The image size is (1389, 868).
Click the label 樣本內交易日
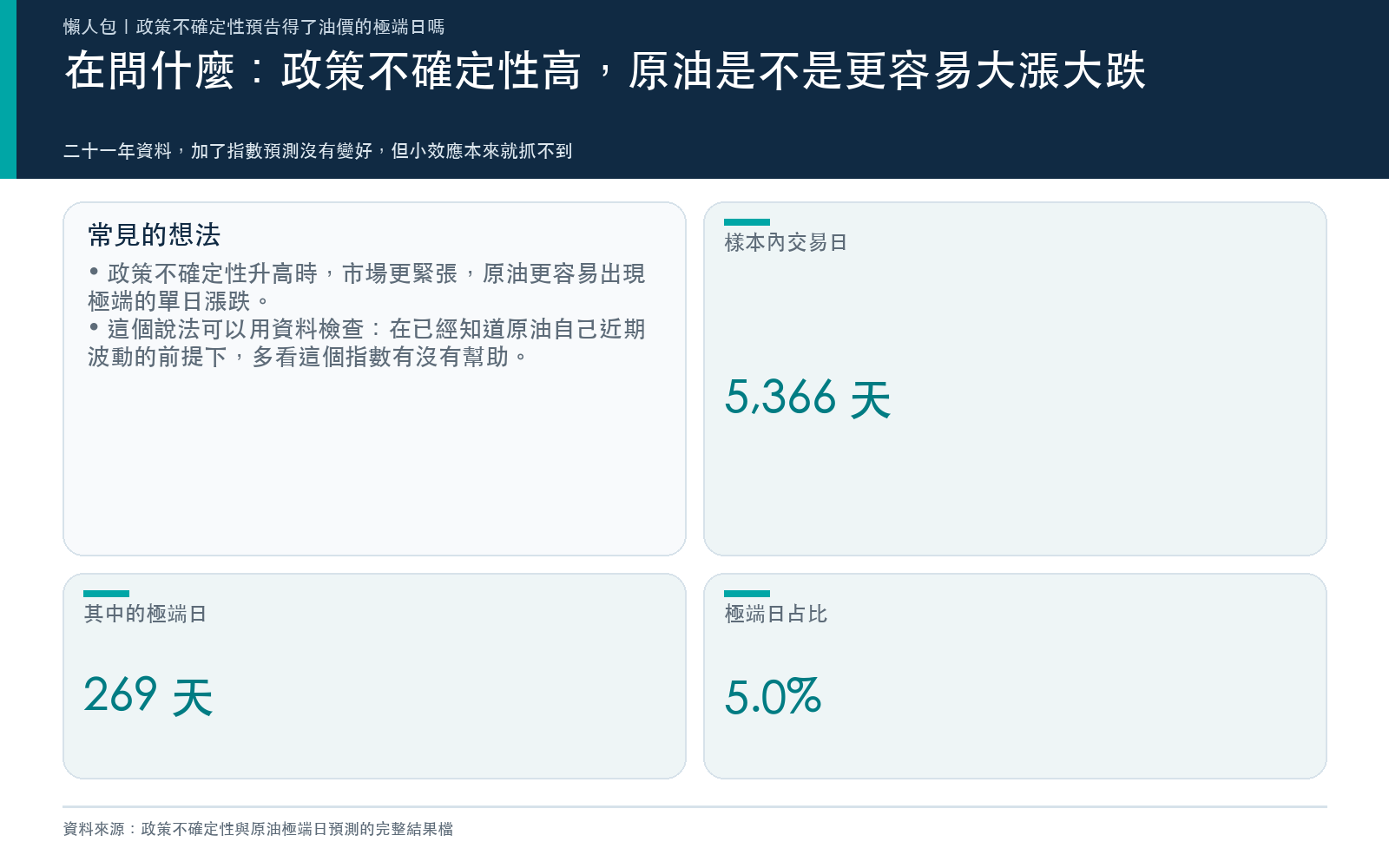(786, 242)
